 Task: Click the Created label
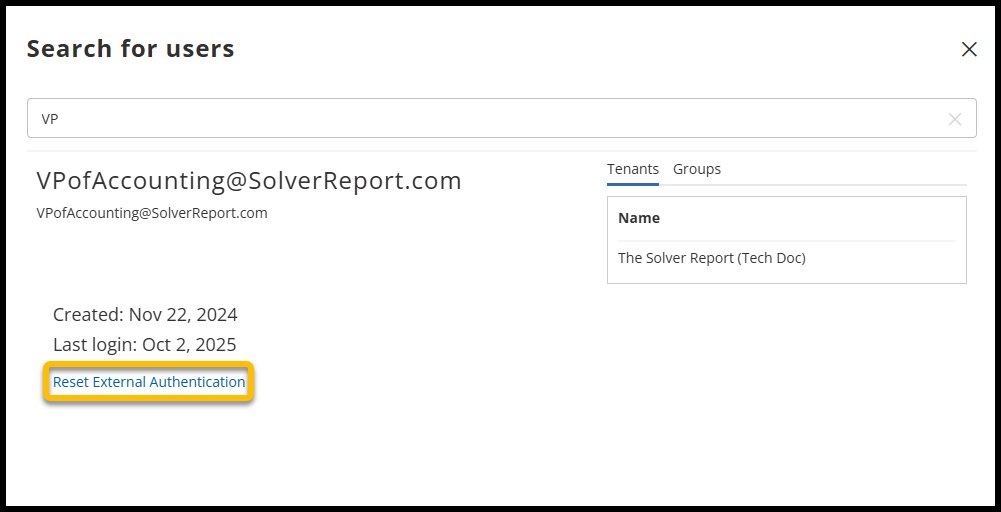[88, 315]
